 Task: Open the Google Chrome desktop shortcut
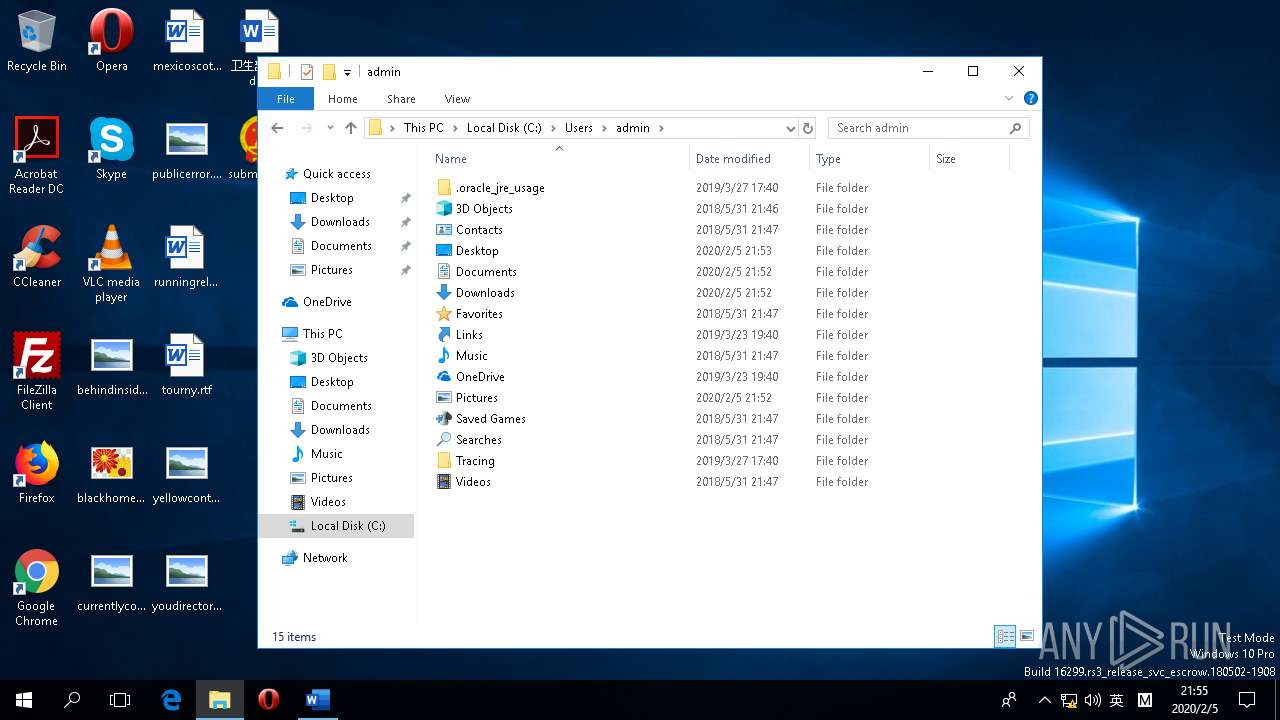(37, 588)
